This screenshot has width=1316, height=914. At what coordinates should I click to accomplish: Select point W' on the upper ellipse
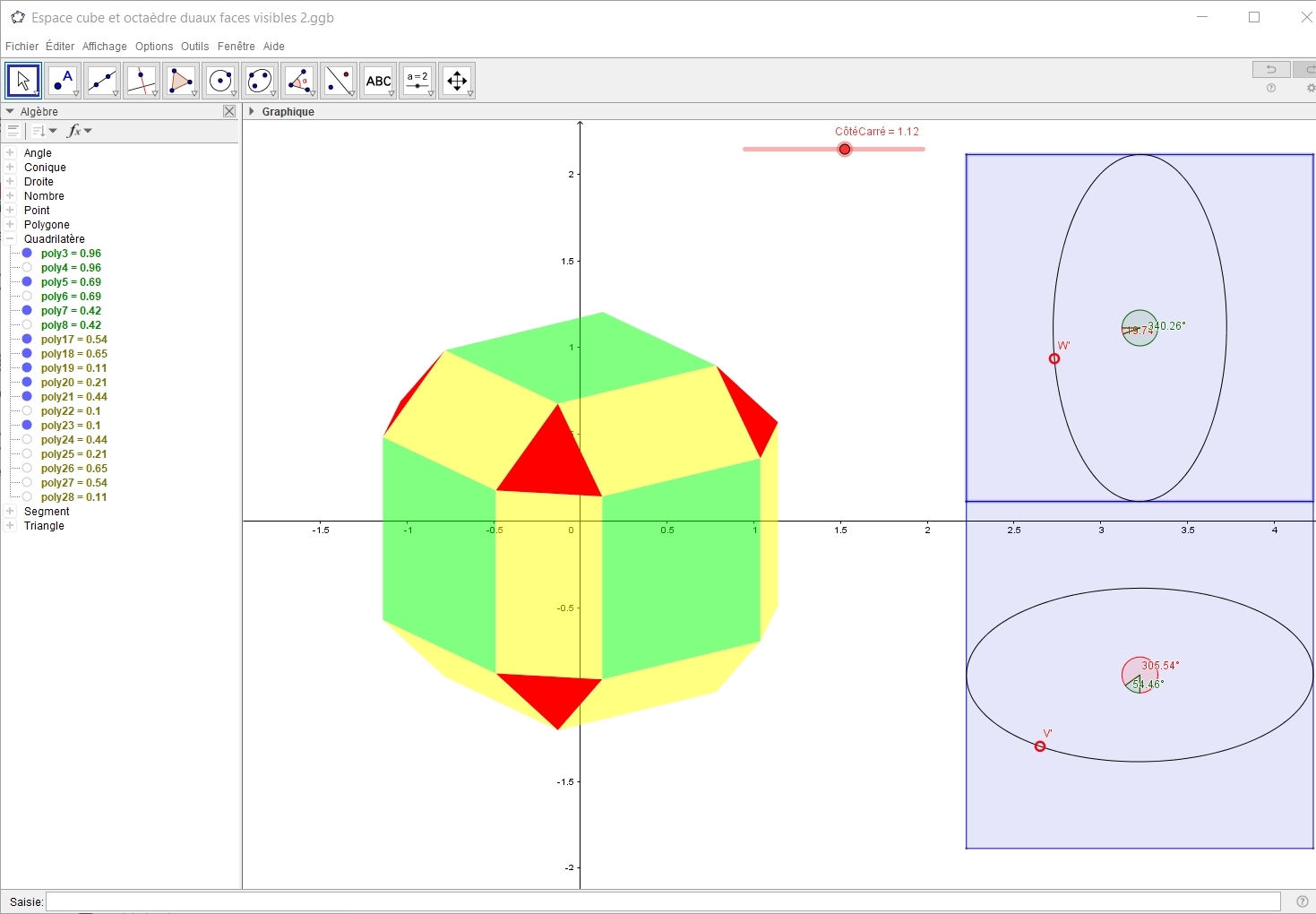pyautogui.click(x=1054, y=358)
